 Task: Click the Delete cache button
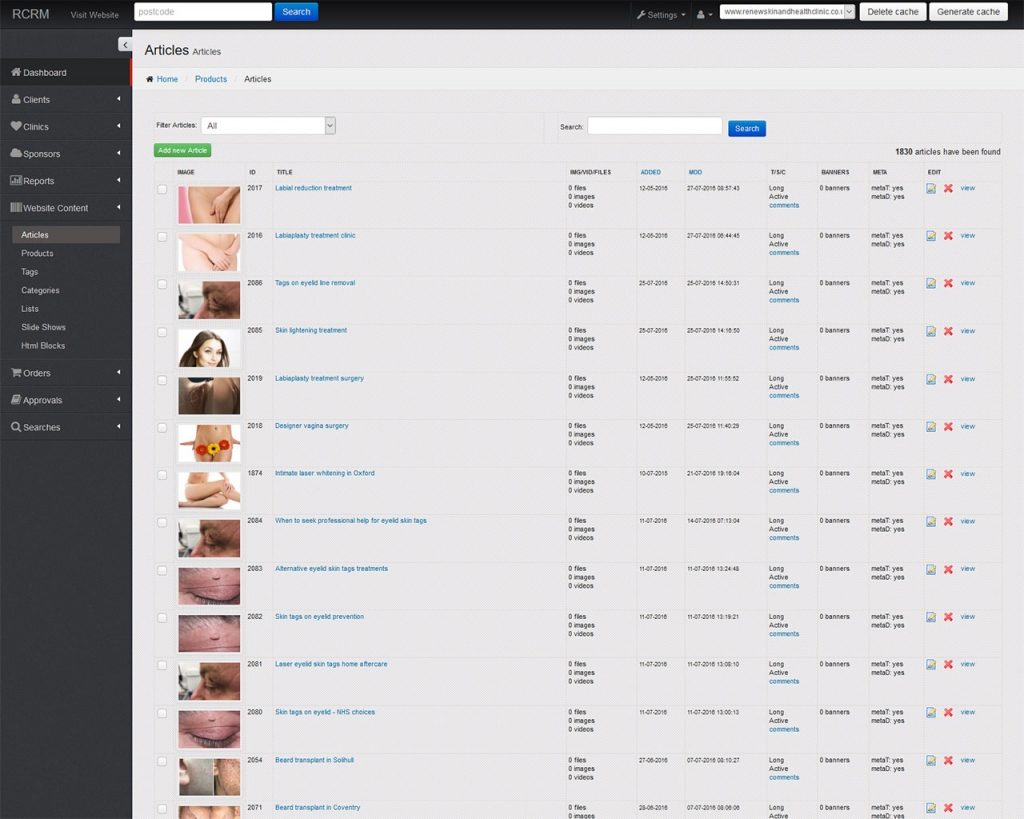point(893,12)
